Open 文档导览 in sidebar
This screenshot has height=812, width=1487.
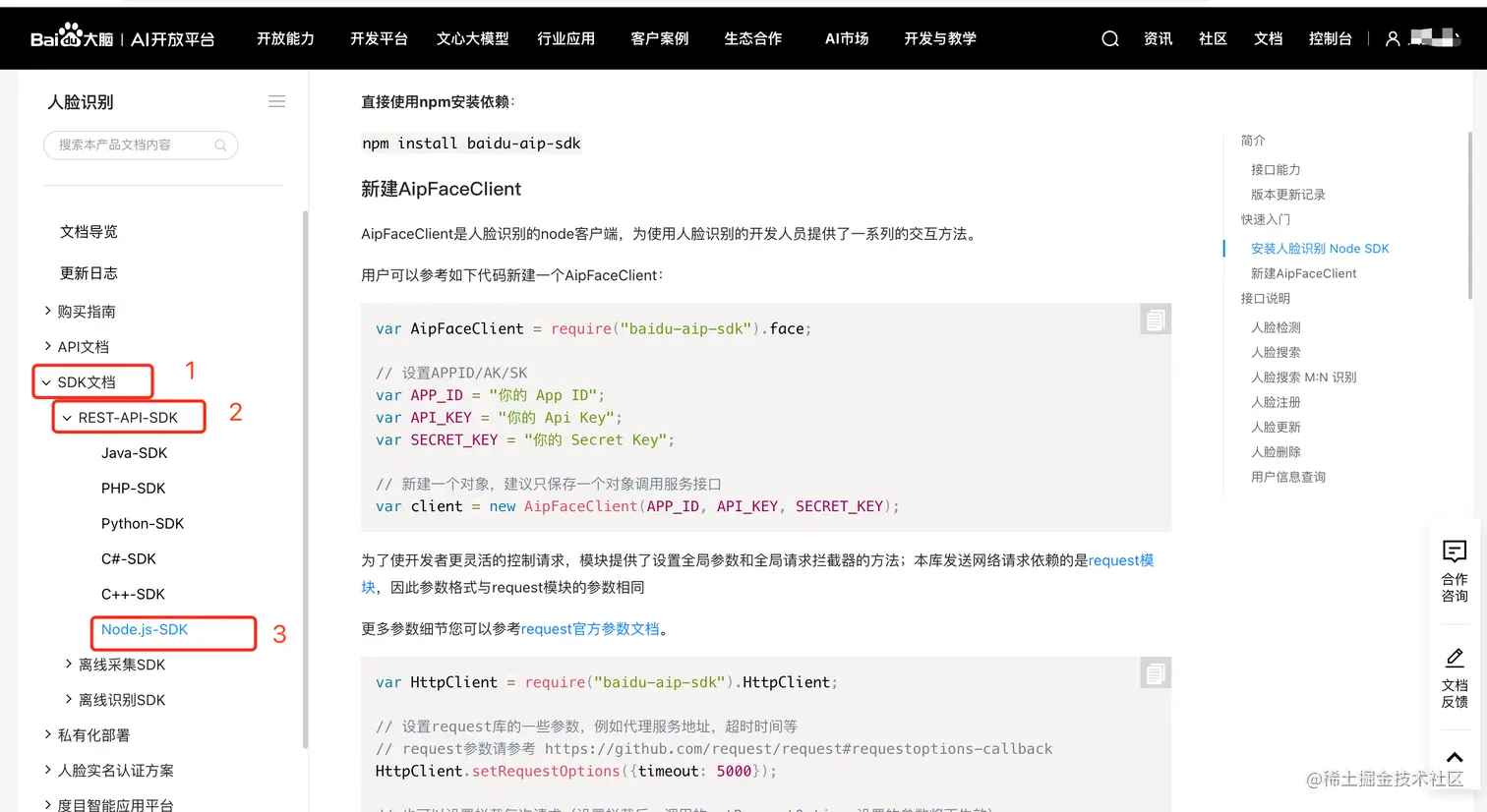click(89, 232)
